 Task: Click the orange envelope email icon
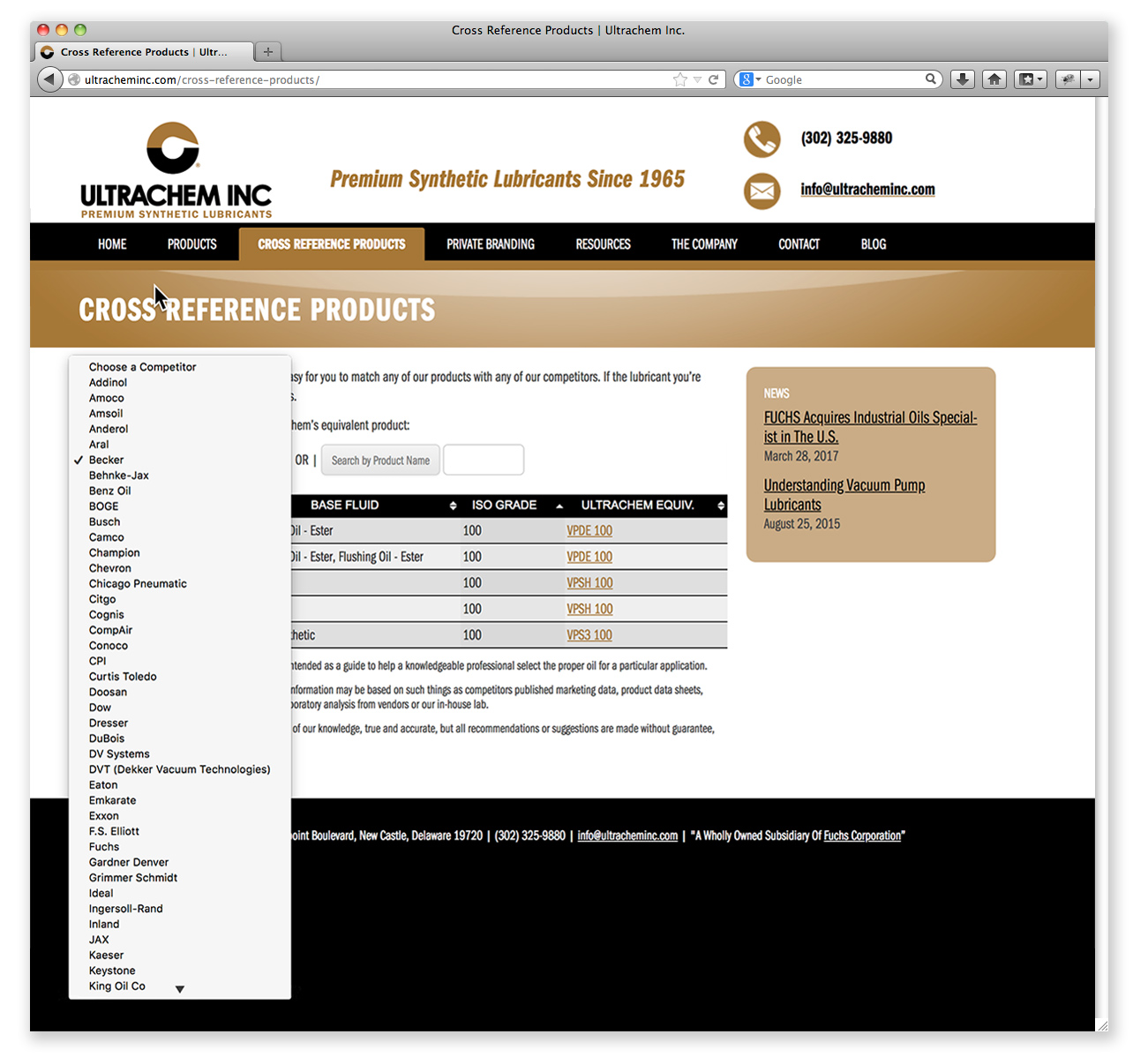coord(762,191)
